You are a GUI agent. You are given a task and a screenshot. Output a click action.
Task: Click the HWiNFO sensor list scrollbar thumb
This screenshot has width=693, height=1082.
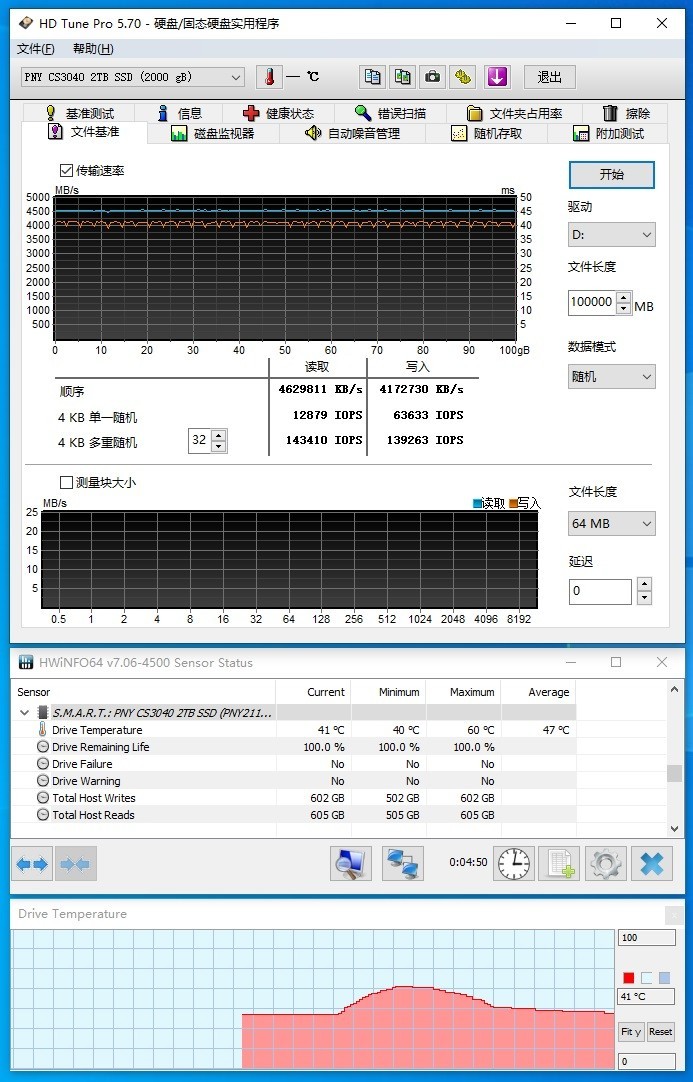pos(674,774)
